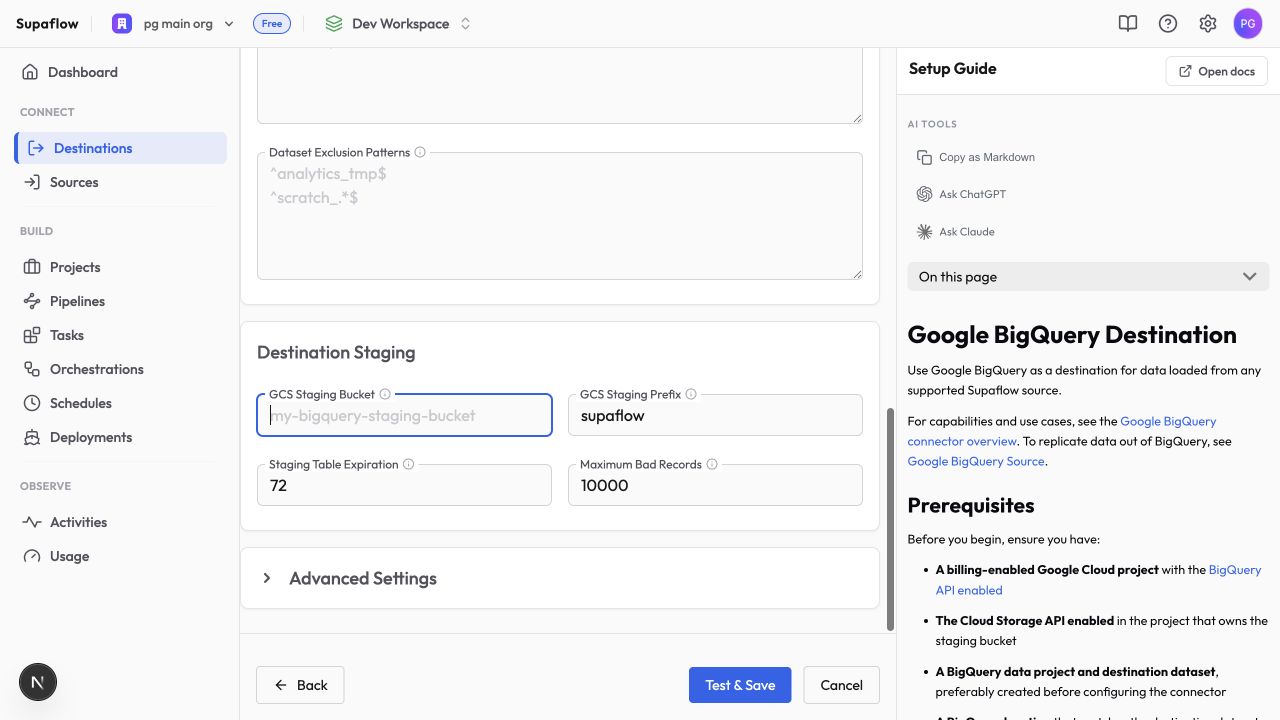Open the documentation book icon in header
Screen dimensions: 1280x720
click(x=1128, y=23)
